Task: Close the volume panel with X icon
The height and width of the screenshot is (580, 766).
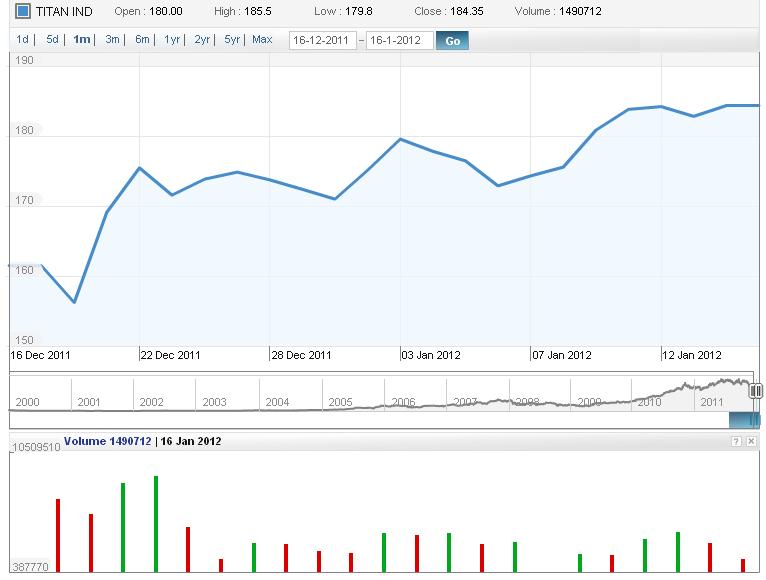Action: [x=751, y=441]
